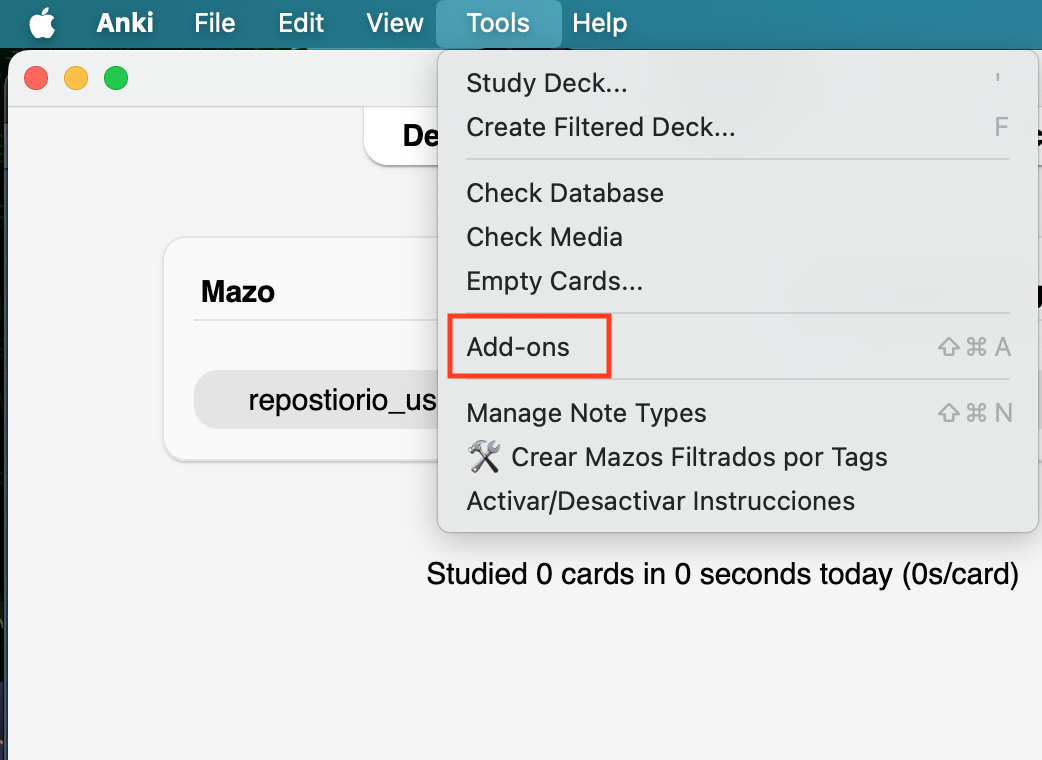This screenshot has height=760, width=1042.
Task: Open the Add-ons manager
Action: (518, 347)
